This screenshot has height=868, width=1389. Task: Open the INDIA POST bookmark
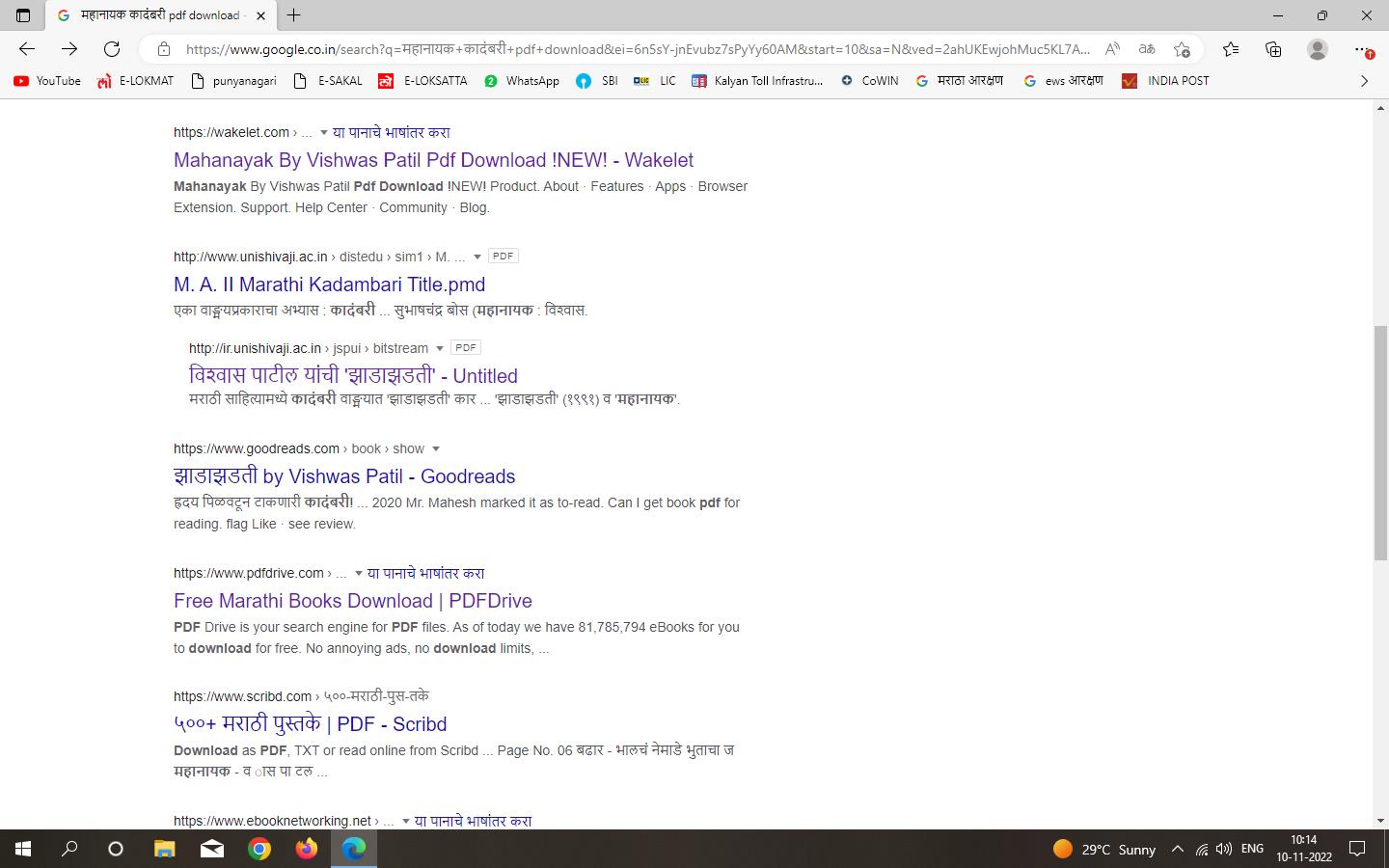pyautogui.click(x=1165, y=81)
